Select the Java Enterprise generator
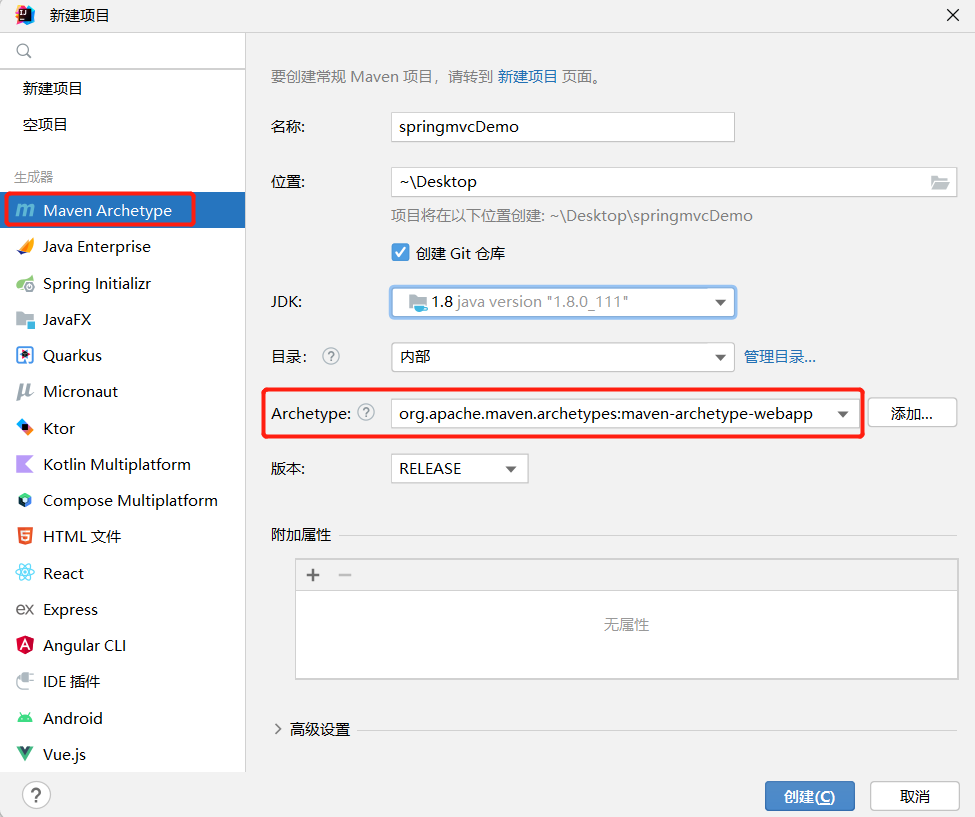The height and width of the screenshot is (817, 975). coord(96,247)
